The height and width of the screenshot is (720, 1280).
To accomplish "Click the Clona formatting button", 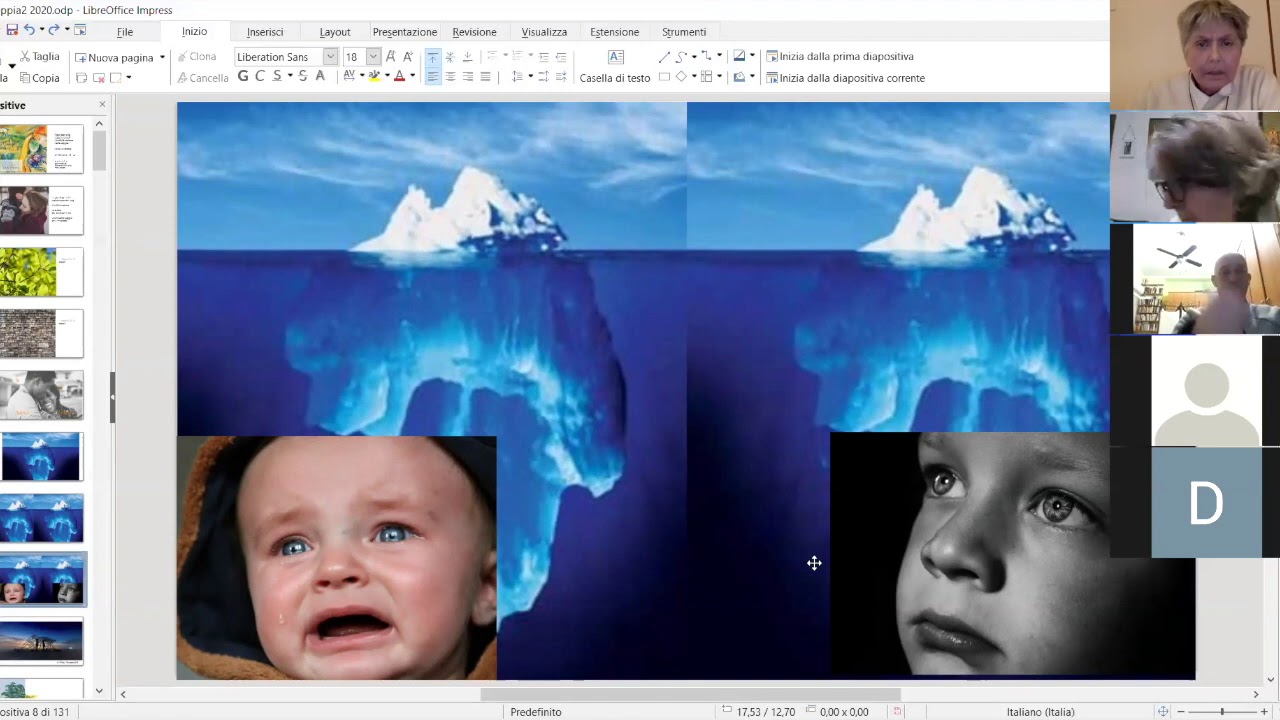I will [197, 57].
